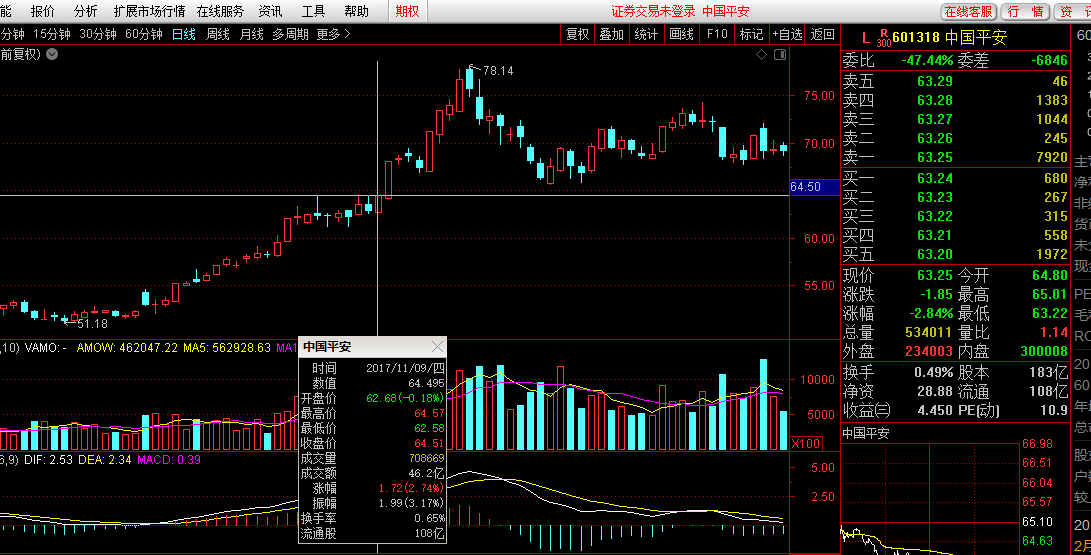Click the MACD: 0.39 indicator label

168,460
